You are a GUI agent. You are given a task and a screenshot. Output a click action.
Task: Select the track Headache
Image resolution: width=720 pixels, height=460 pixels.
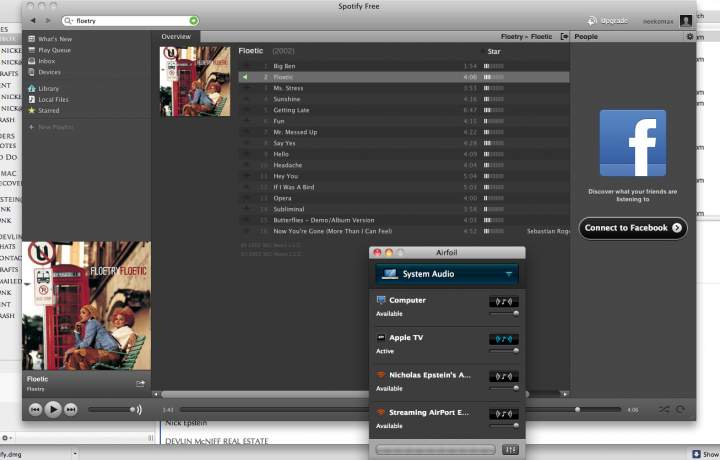click(x=404, y=165)
